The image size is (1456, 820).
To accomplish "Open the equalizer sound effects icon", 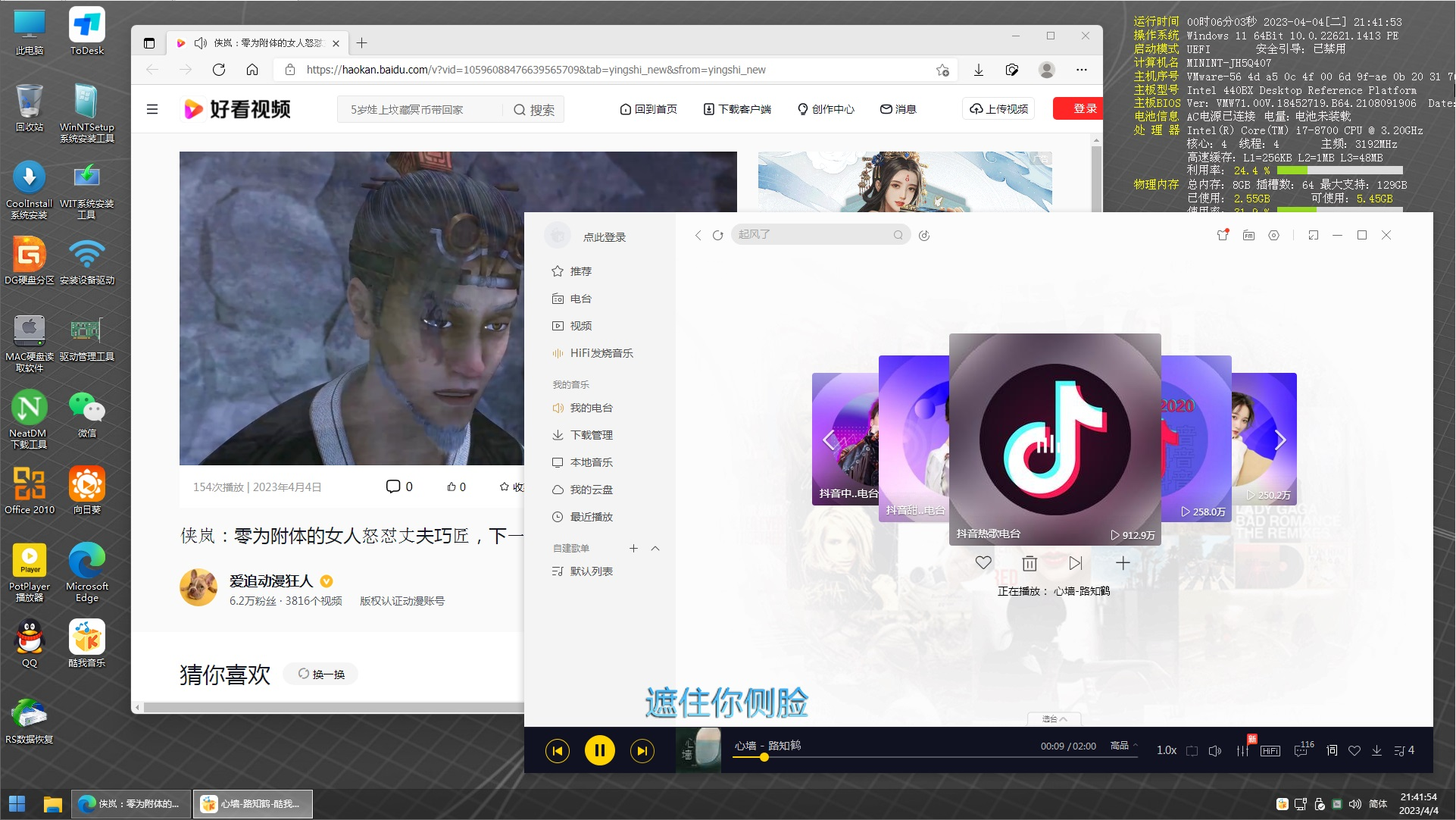I will tap(1242, 750).
